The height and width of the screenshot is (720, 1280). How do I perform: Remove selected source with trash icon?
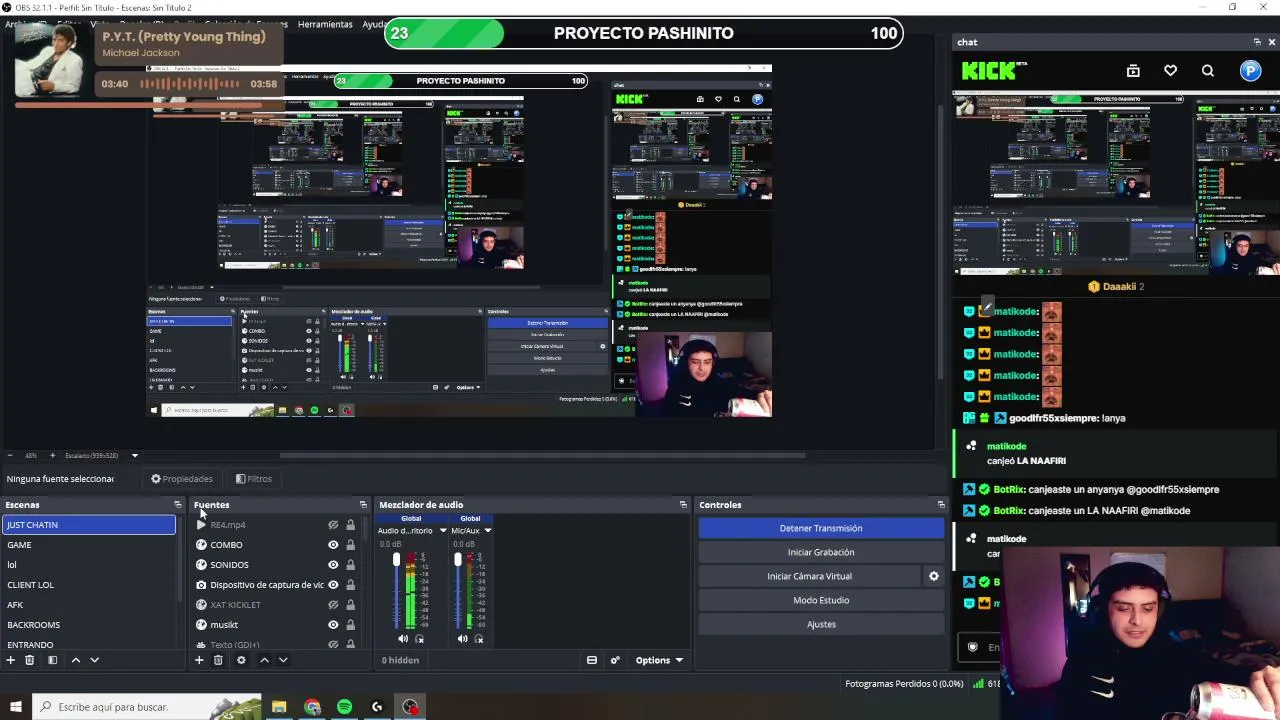[x=218, y=660]
